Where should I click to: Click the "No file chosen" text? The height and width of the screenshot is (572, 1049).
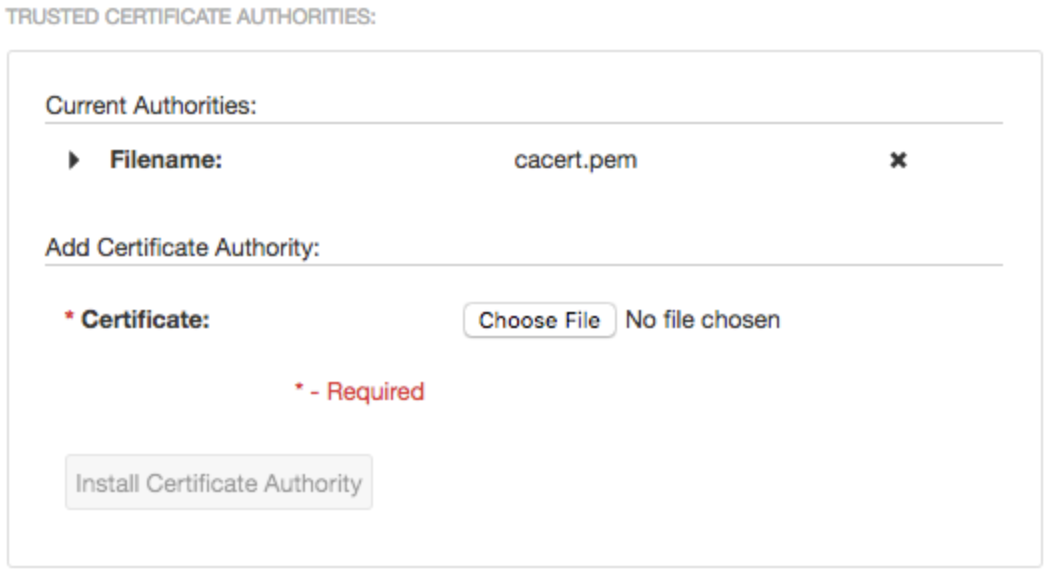tap(702, 321)
